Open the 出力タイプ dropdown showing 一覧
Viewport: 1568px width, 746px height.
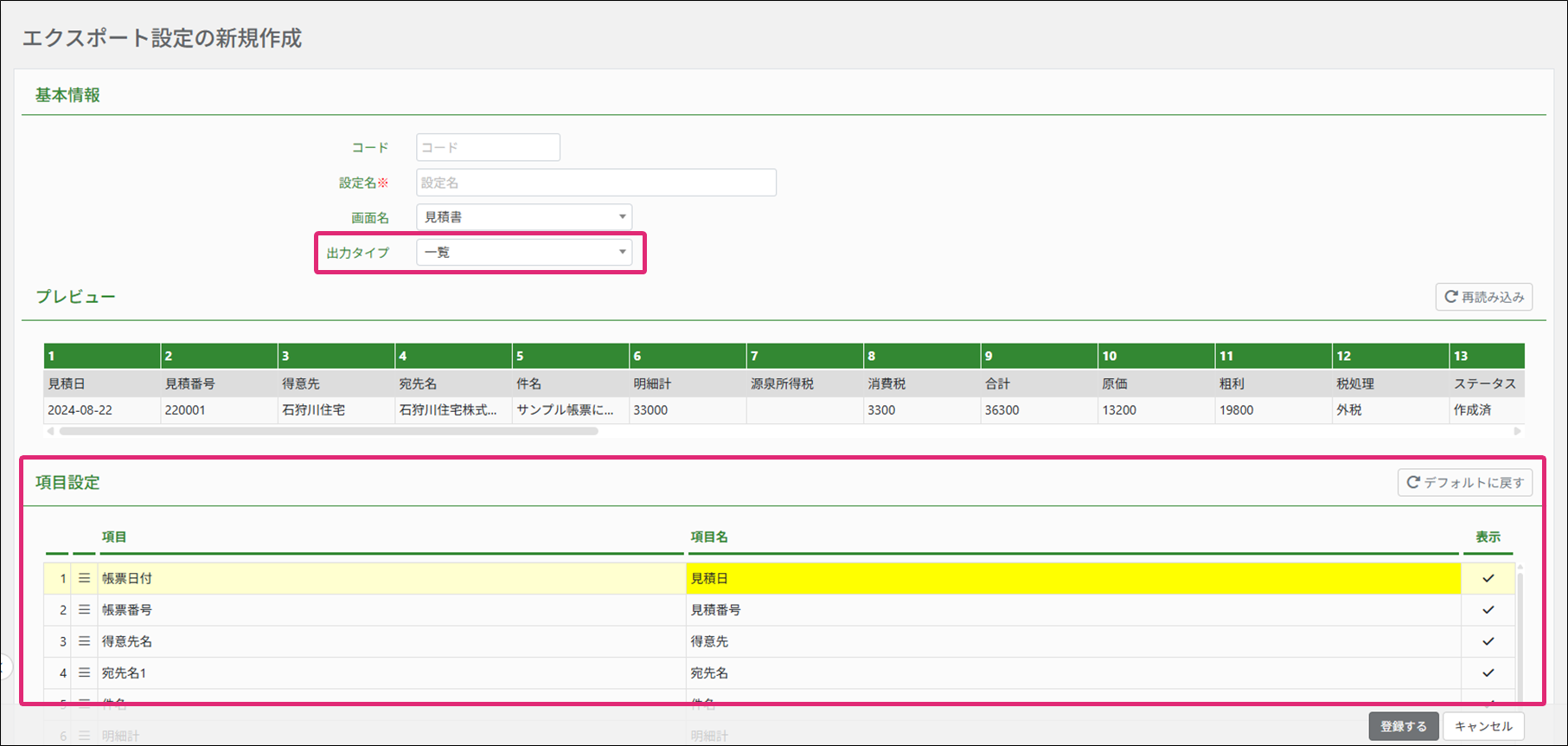tap(524, 253)
